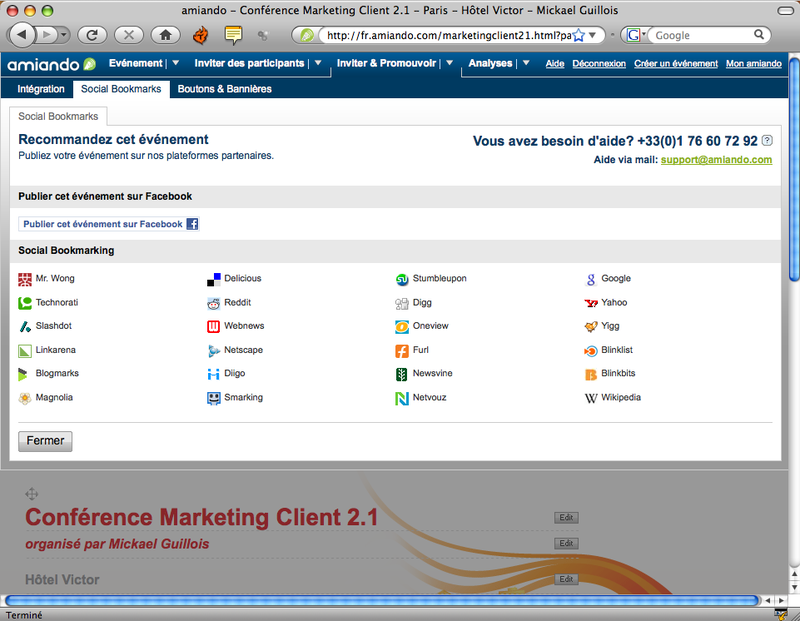
Task: Share on the Stumbleupon icon
Action: tap(402, 279)
